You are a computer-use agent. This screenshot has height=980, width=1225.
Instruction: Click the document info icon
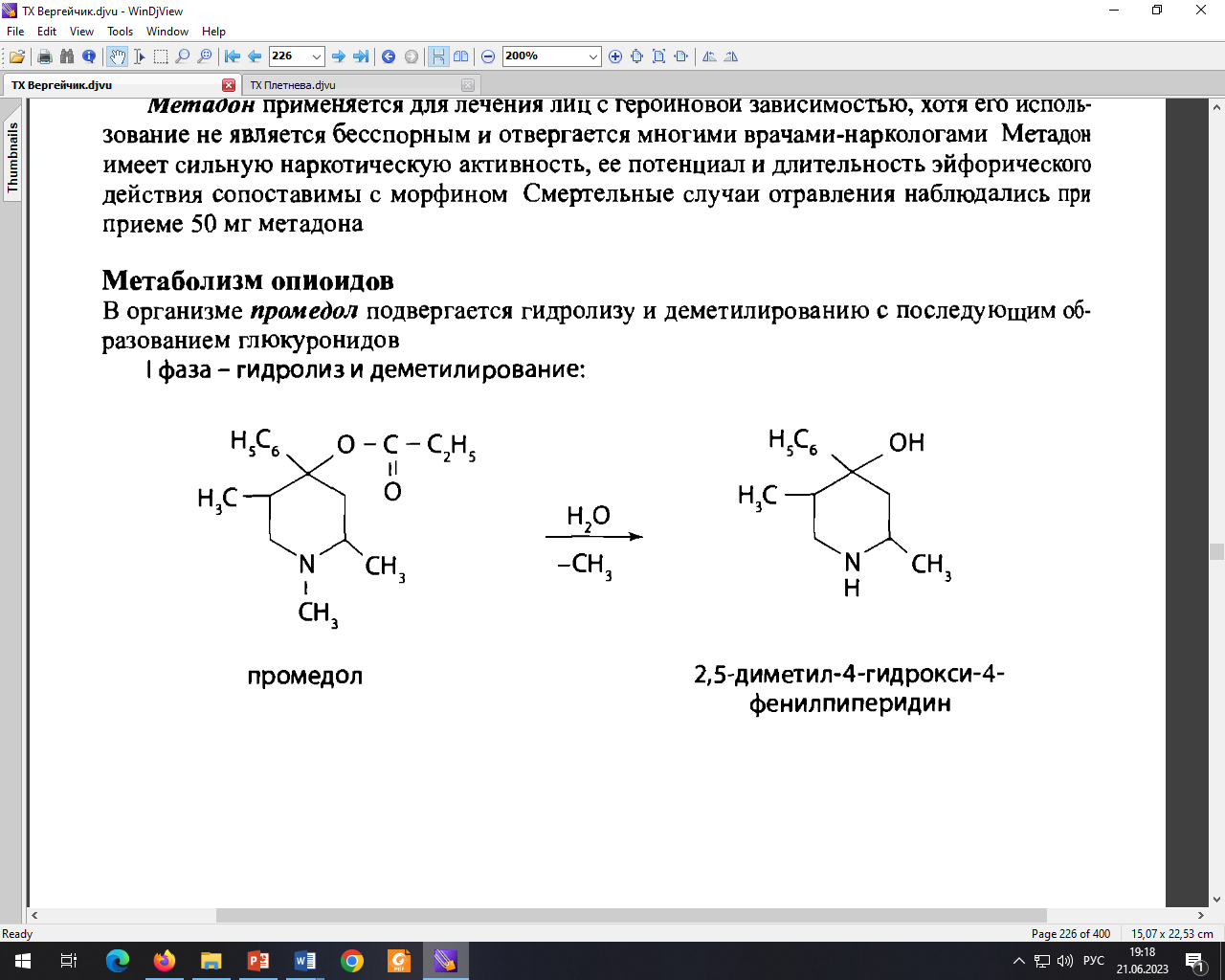(88, 56)
